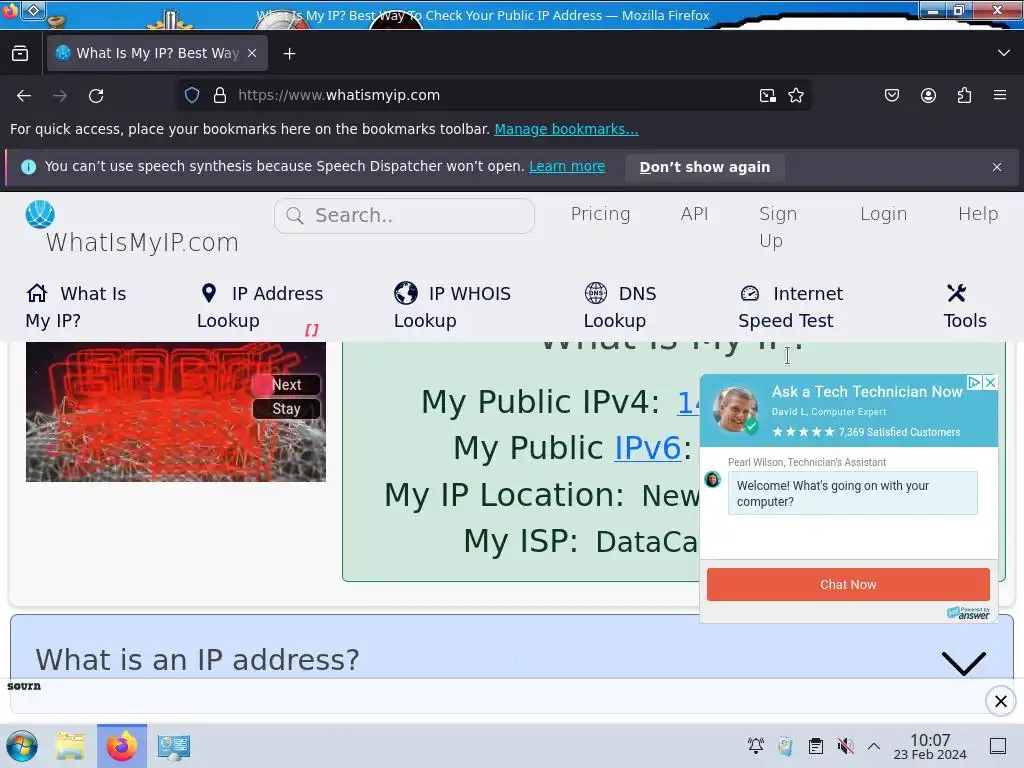Close the What Is My IP tab
The image size is (1024, 768).
click(x=252, y=54)
